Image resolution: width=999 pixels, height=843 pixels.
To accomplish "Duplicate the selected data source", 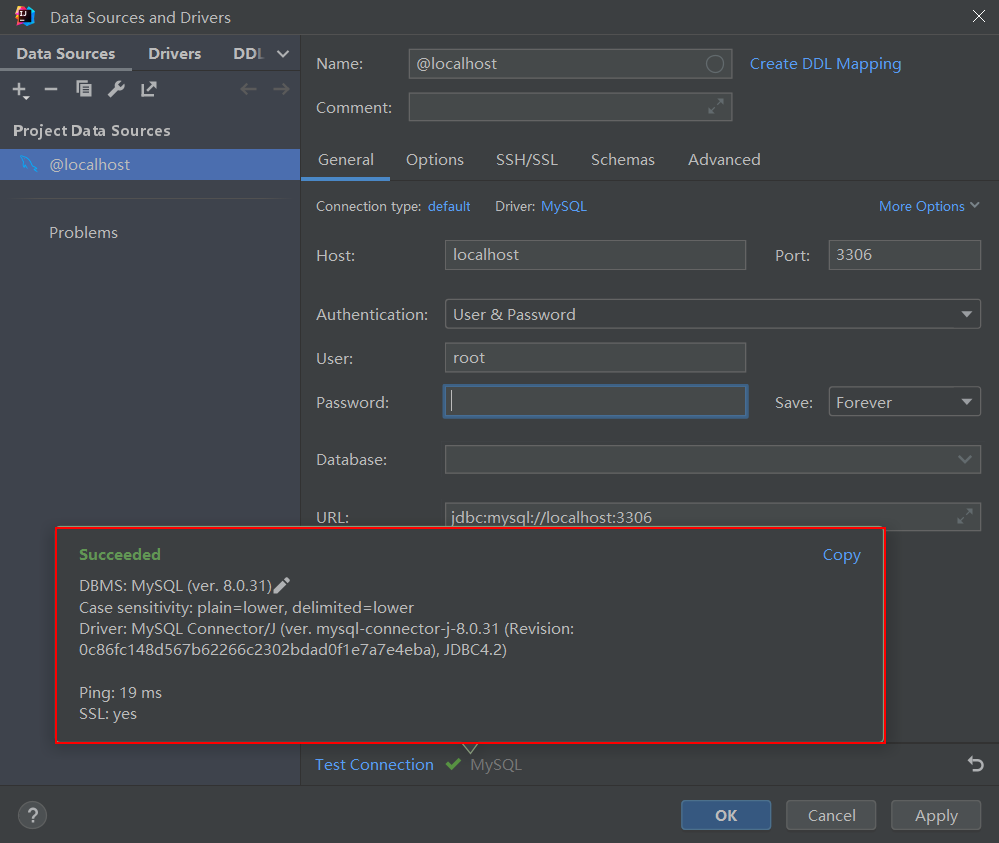I will click(x=83, y=89).
